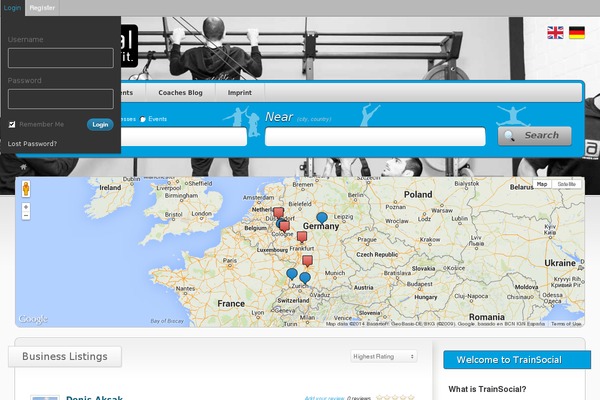Open the Lost Password link

32,144
